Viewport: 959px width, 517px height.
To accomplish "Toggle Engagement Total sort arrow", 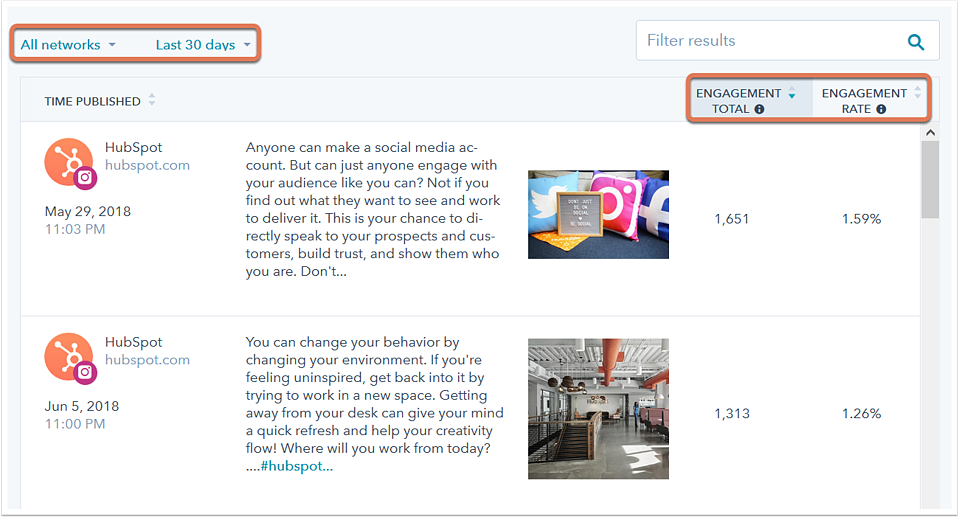I will (x=792, y=93).
